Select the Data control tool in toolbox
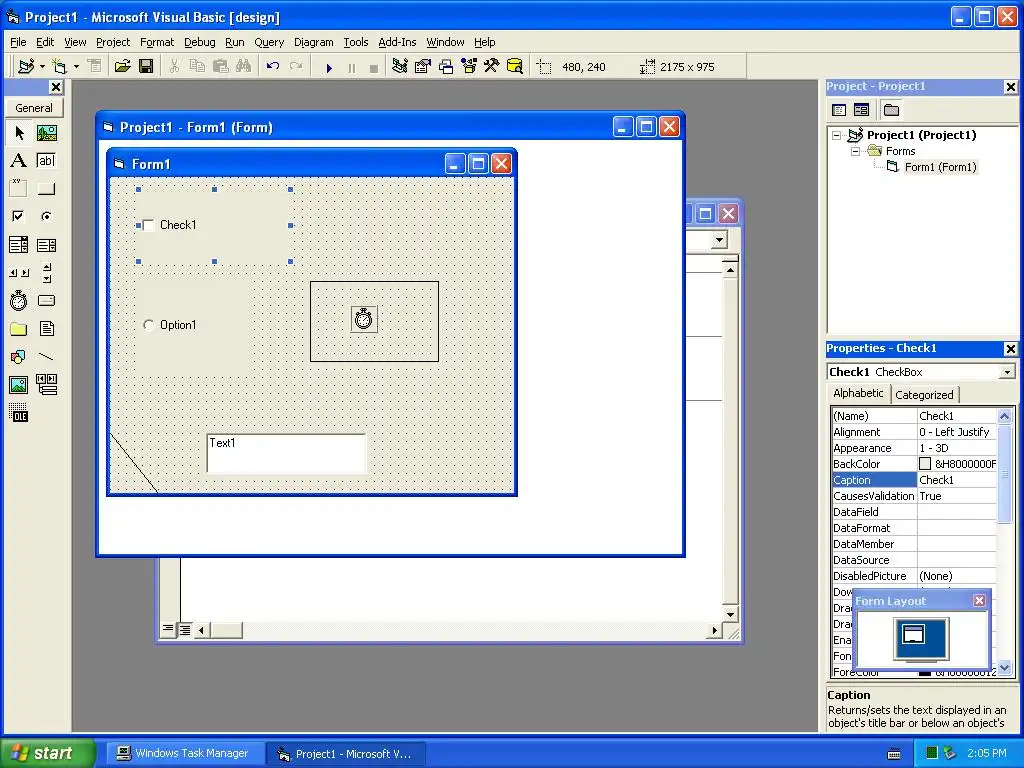The height and width of the screenshot is (768, 1024). pos(46,385)
